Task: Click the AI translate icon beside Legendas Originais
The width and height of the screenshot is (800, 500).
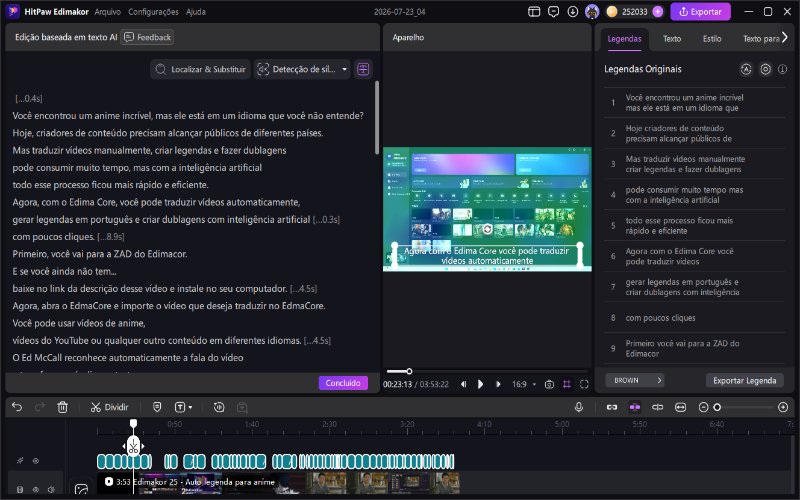Action: (746, 69)
